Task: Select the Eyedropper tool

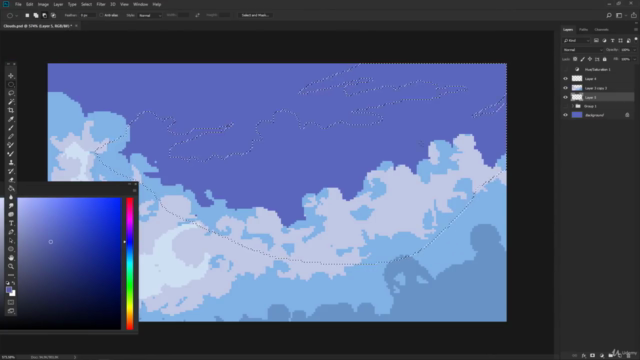Action: point(11,119)
